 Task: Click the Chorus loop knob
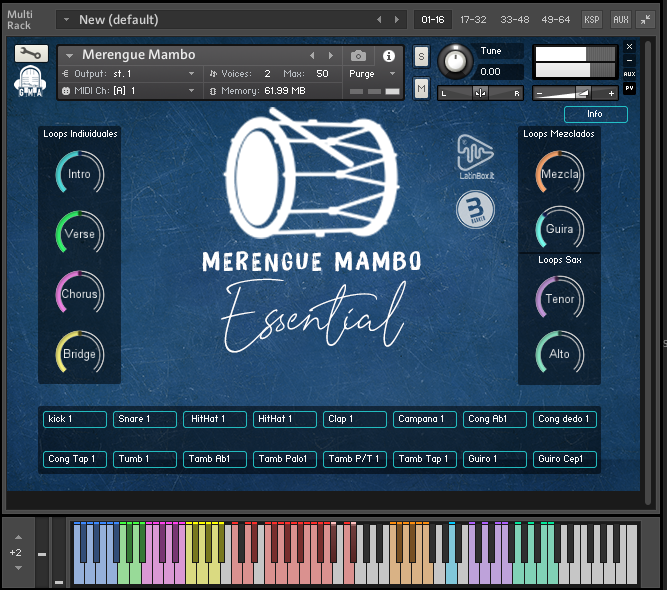(x=80, y=294)
